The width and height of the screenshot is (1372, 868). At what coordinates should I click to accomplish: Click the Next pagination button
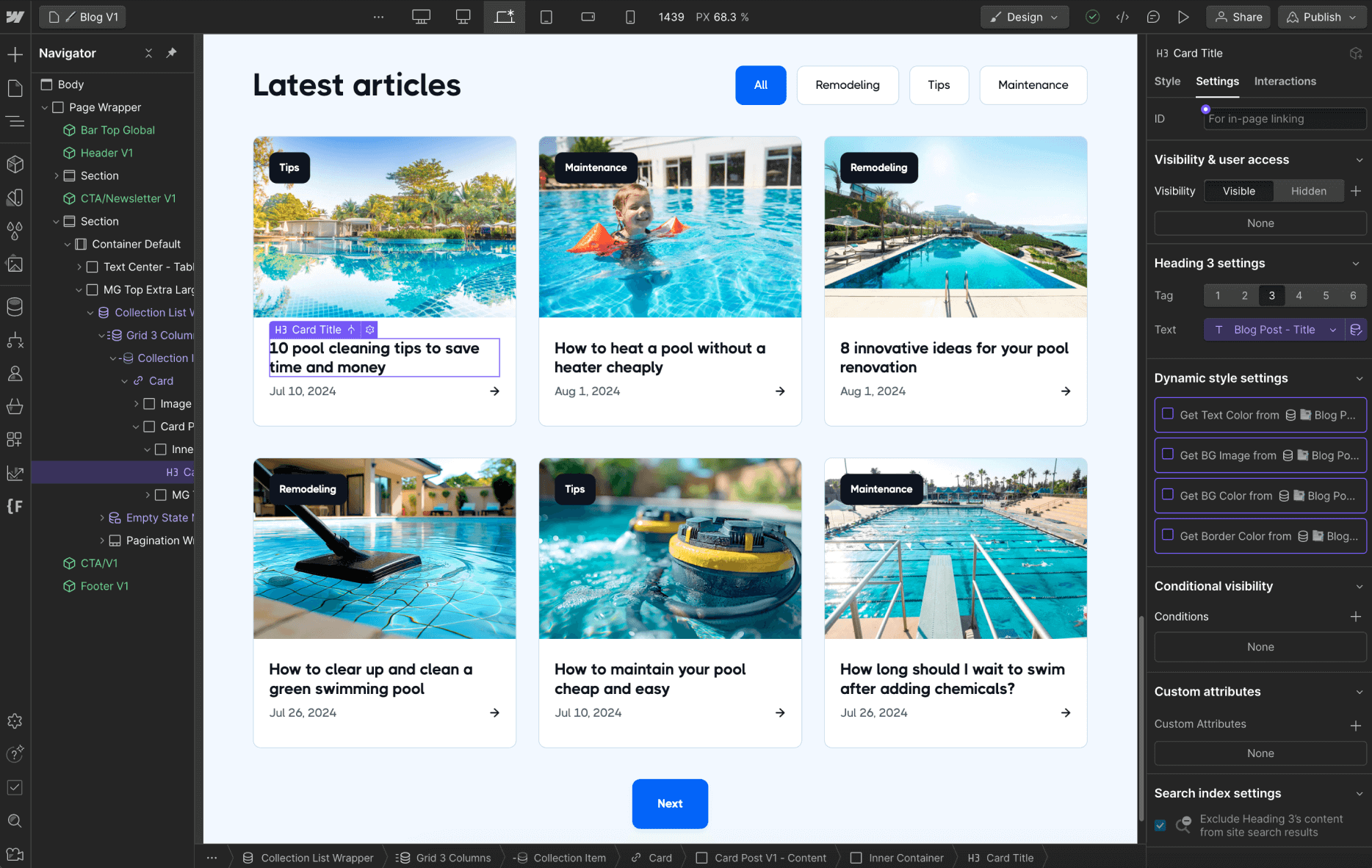coord(669,803)
